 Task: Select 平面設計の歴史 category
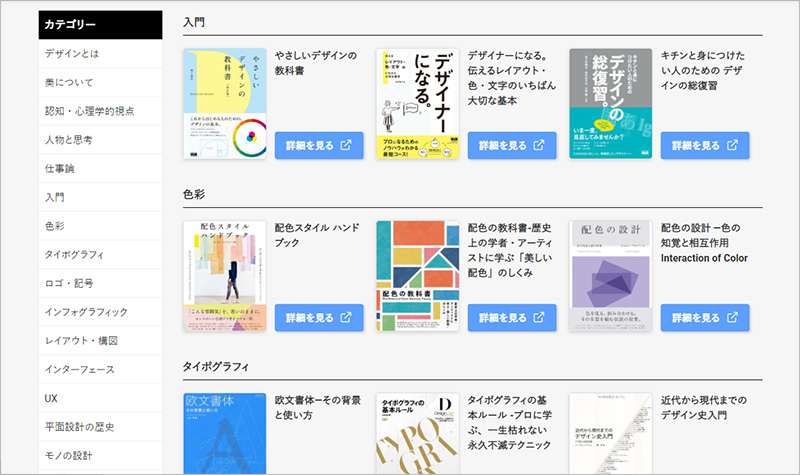pyautogui.click(x=101, y=427)
